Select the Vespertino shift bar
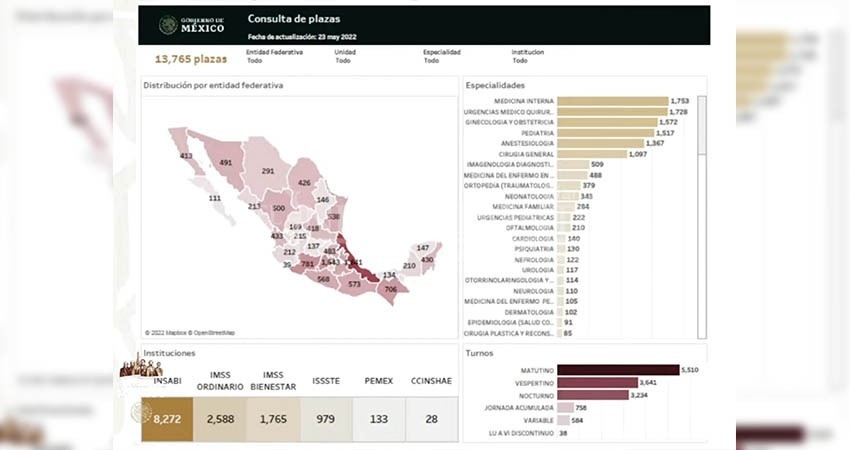 (597, 382)
